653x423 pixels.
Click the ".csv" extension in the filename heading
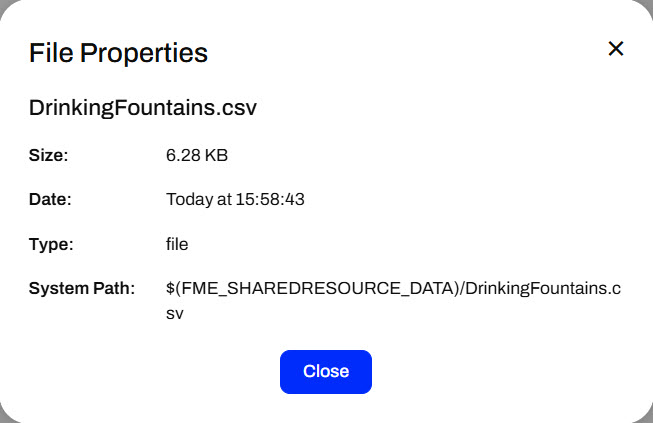pyautogui.click(x=238, y=108)
